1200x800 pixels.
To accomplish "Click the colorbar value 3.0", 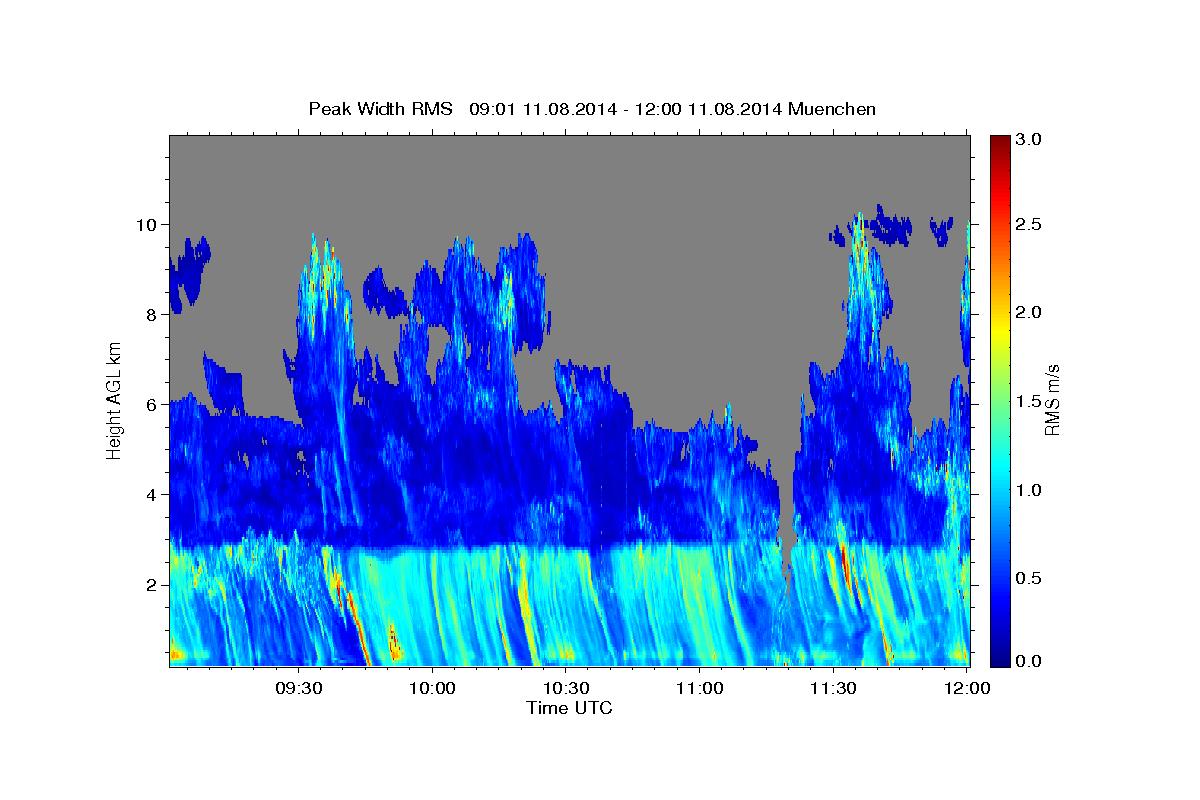I will click(x=1029, y=140).
